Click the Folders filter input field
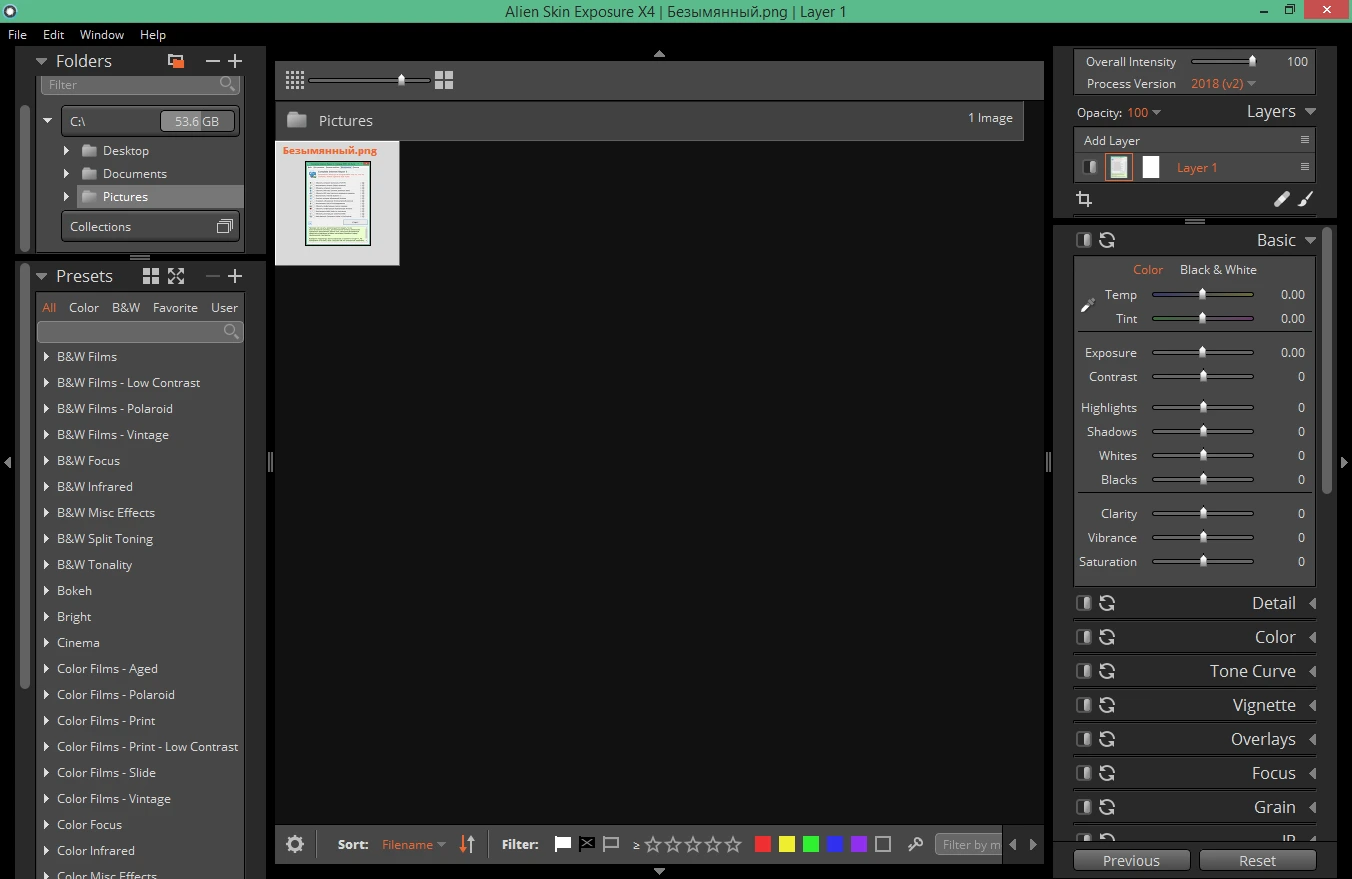The image size is (1352, 879). [x=142, y=85]
